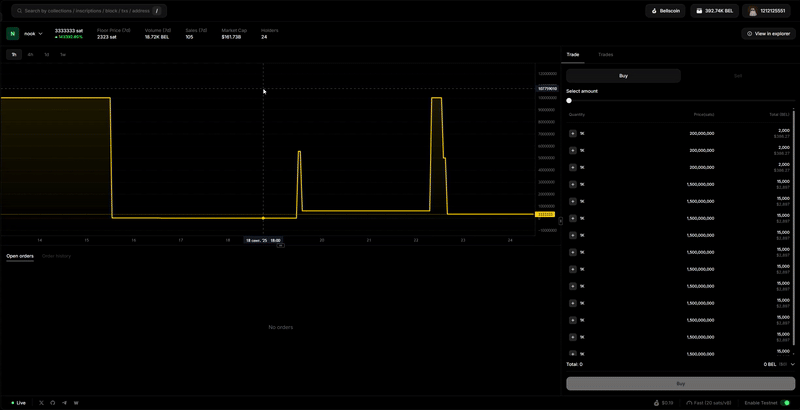Click the Telegram icon in footer
The height and width of the screenshot is (410, 800).
[x=65, y=402]
